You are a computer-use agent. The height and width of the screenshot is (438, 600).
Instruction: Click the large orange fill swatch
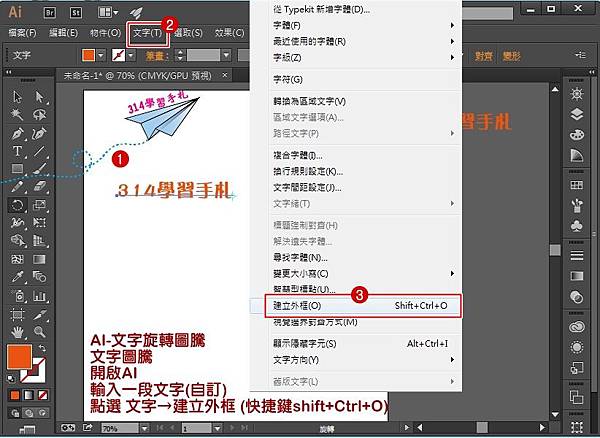pyautogui.click(x=19, y=357)
